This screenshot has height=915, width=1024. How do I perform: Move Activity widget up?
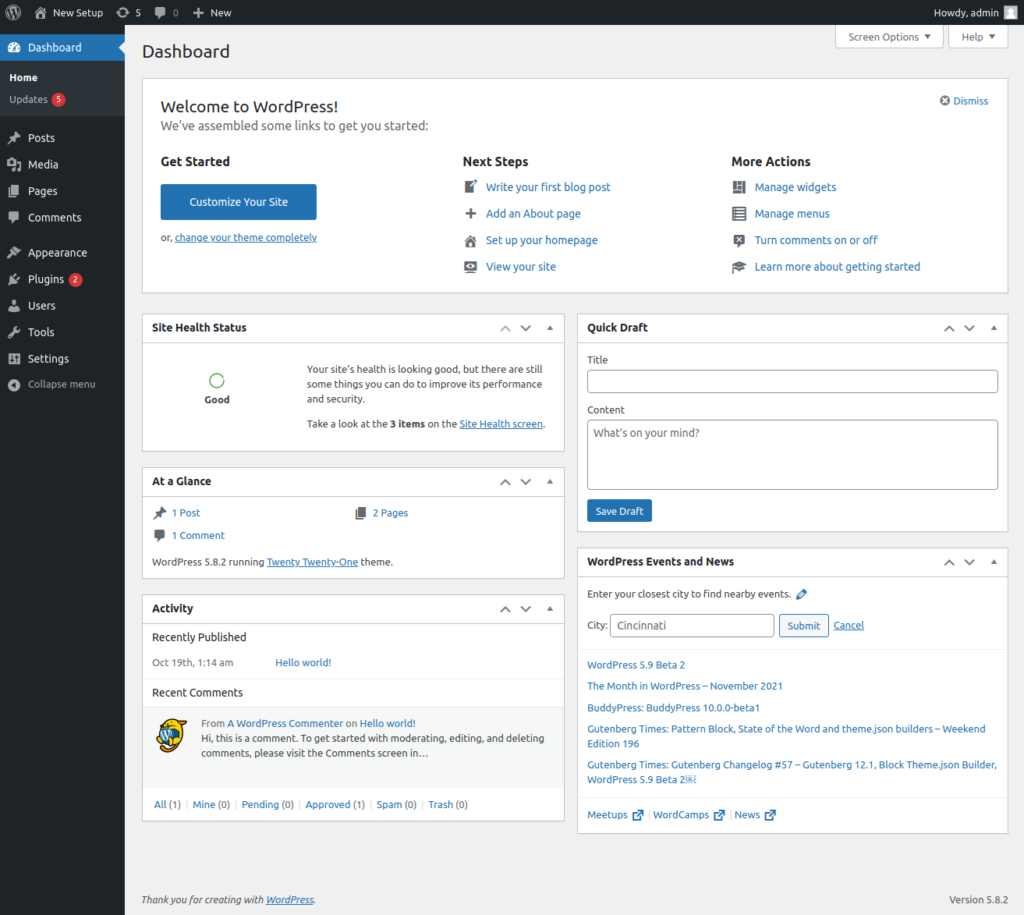(x=505, y=609)
